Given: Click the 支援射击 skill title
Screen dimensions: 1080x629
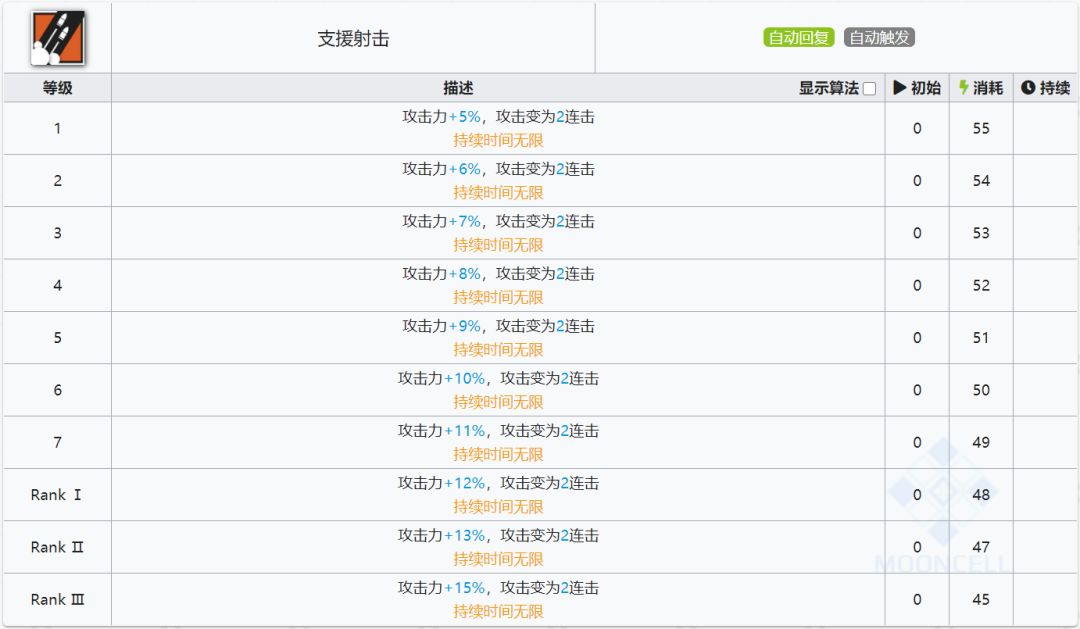Looking at the screenshot, I should 353,39.
